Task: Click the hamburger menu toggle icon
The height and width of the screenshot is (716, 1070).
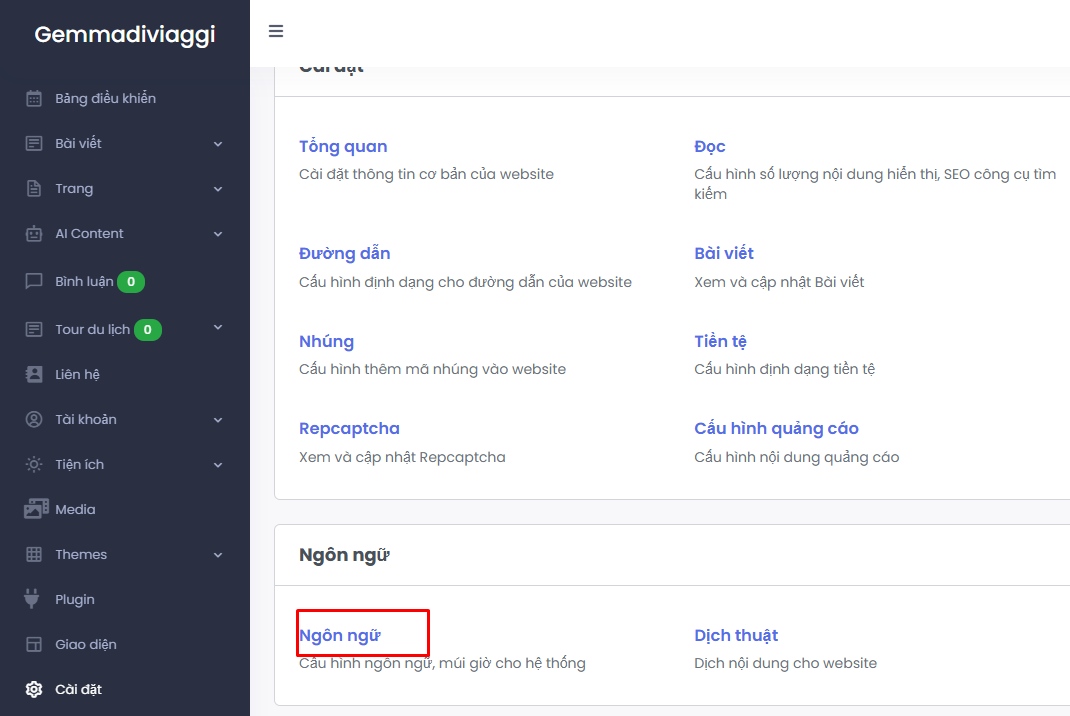Action: tap(276, 31)
